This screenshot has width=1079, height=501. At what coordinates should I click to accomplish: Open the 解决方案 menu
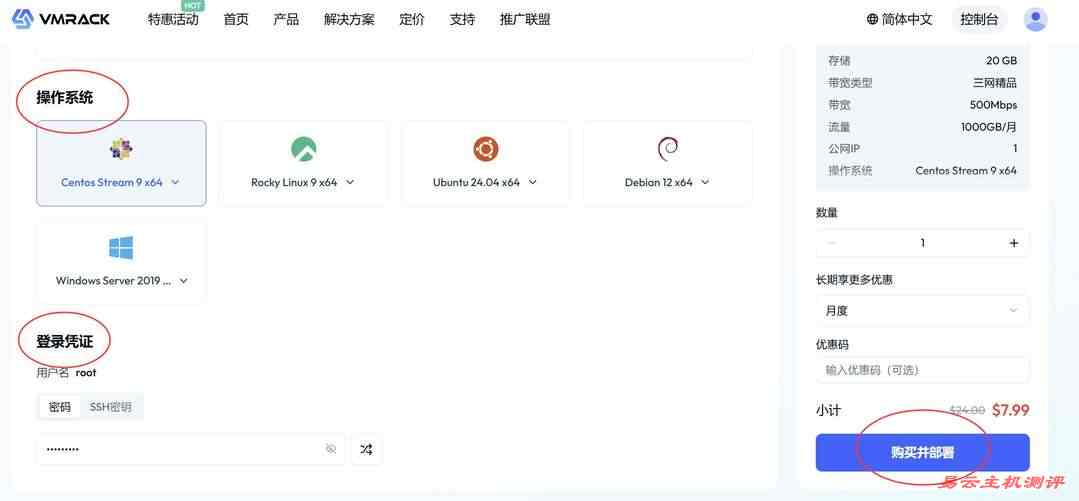click(349, 19)
